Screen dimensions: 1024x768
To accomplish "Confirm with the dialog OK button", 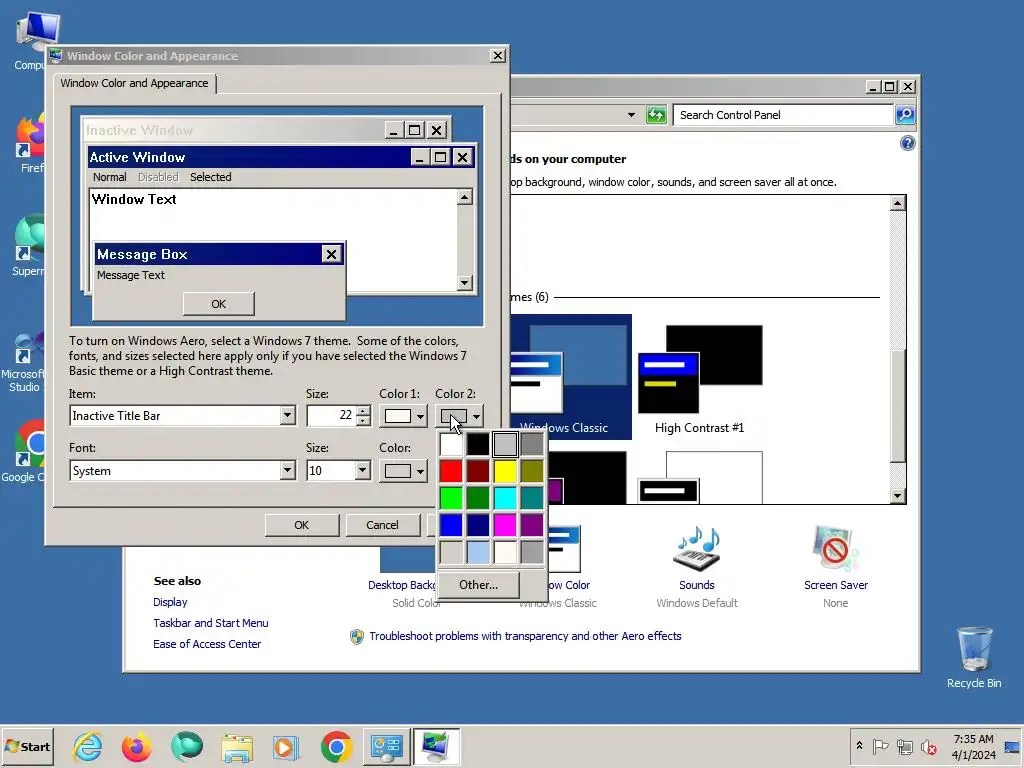I will pos(302,525).
